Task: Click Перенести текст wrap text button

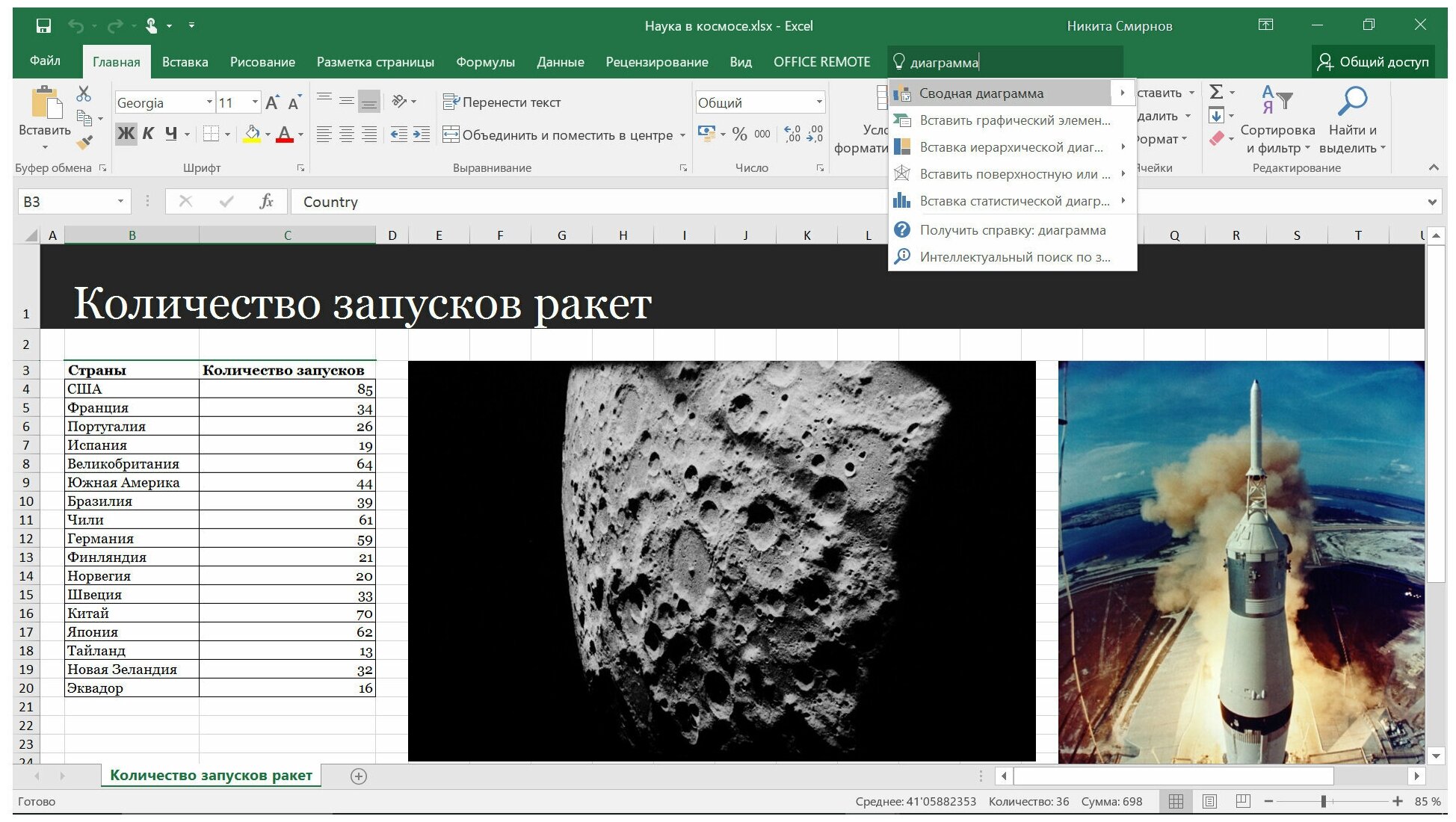Action: [502, 102]
